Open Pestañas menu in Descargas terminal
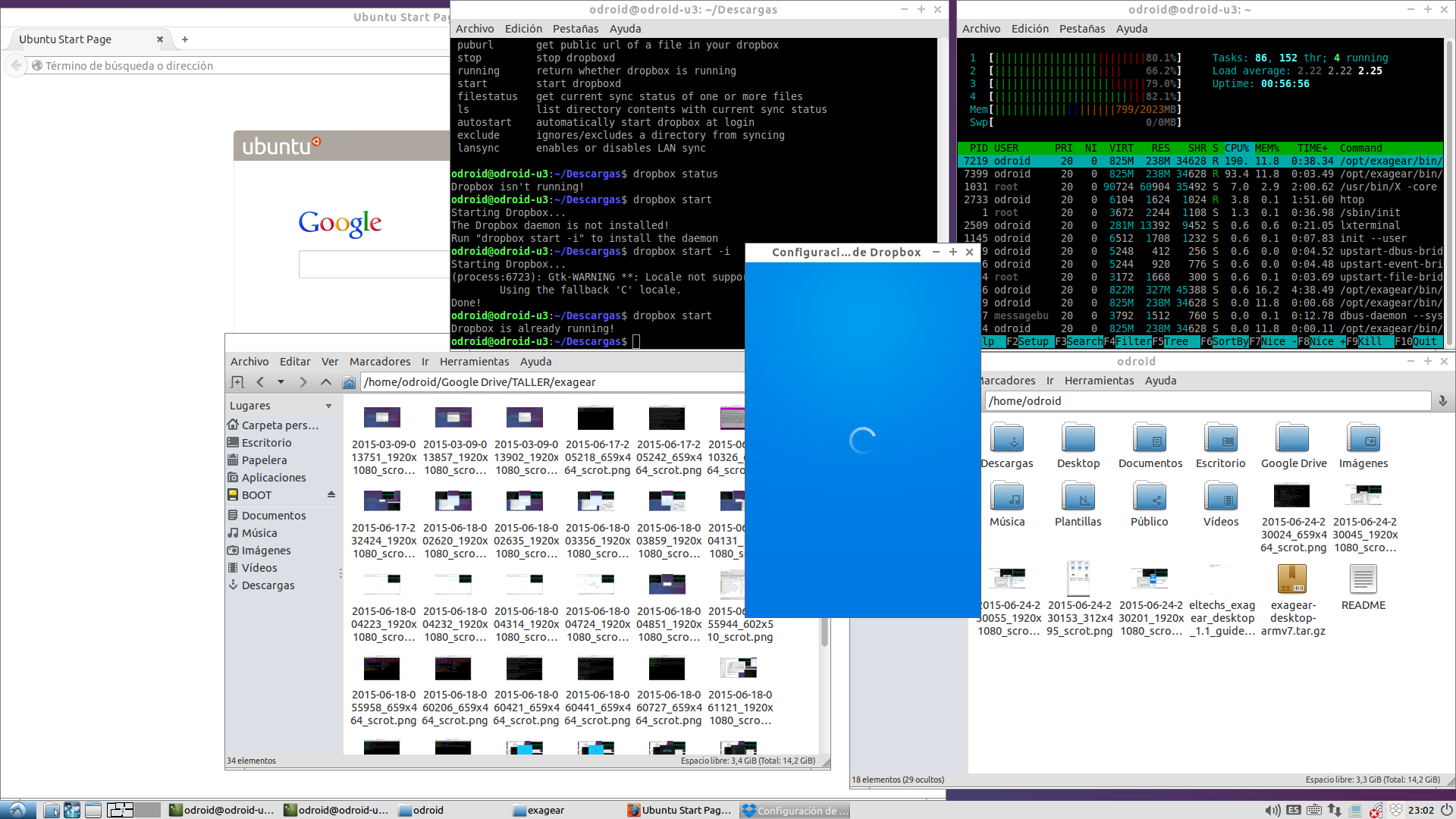The height and width of the screenshot is (819, 1456). tap(575, 29)
